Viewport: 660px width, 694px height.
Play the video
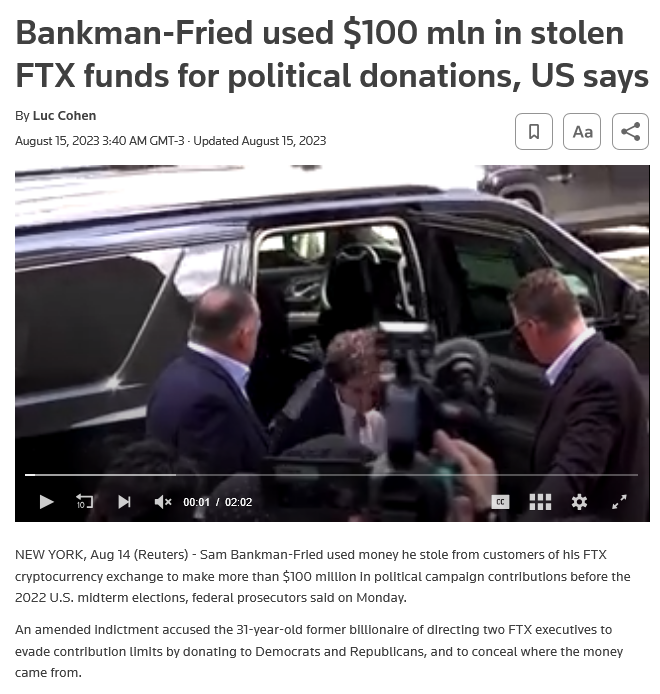coord(46,502)
